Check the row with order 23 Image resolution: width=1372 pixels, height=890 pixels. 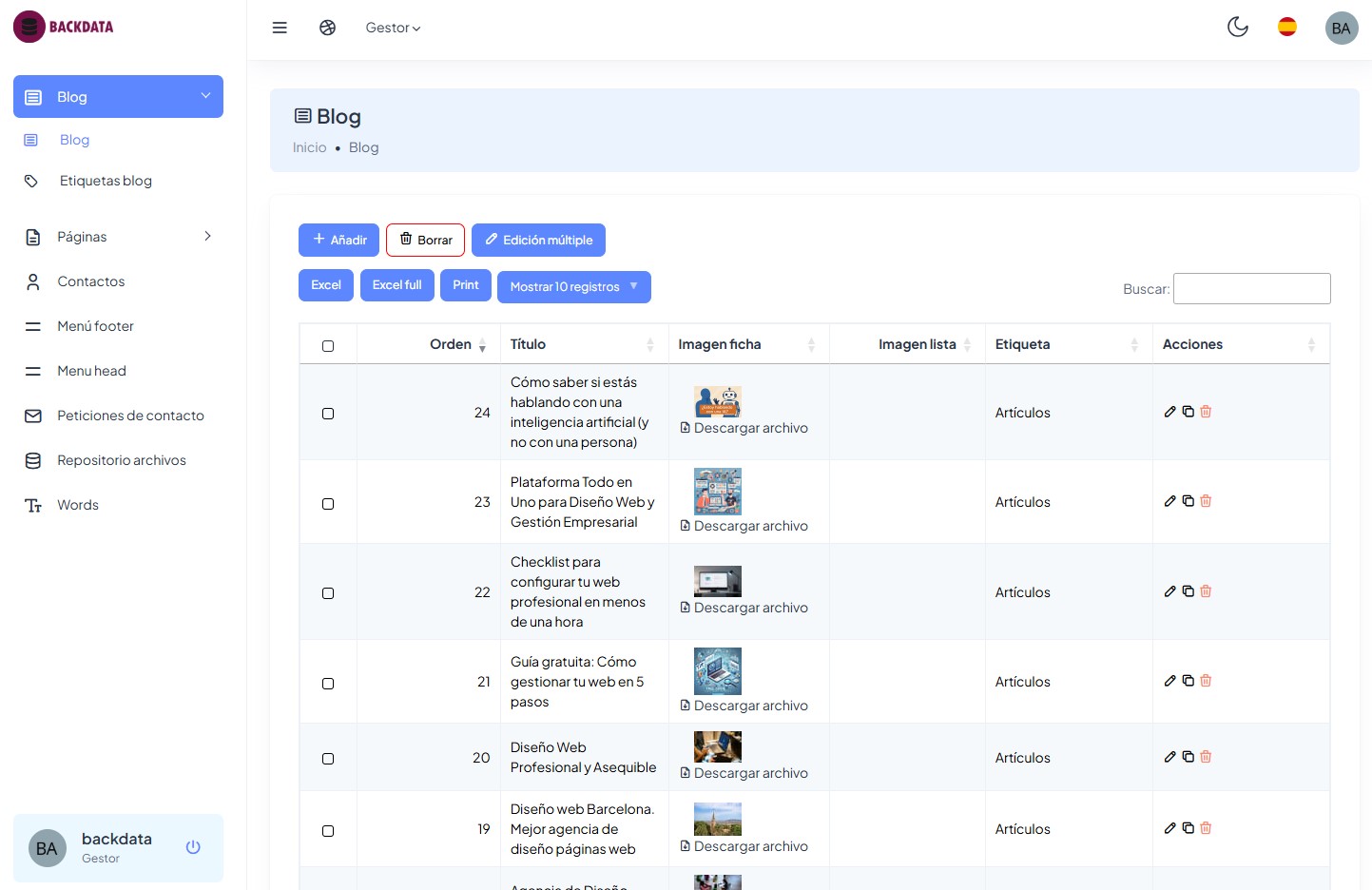328,504
